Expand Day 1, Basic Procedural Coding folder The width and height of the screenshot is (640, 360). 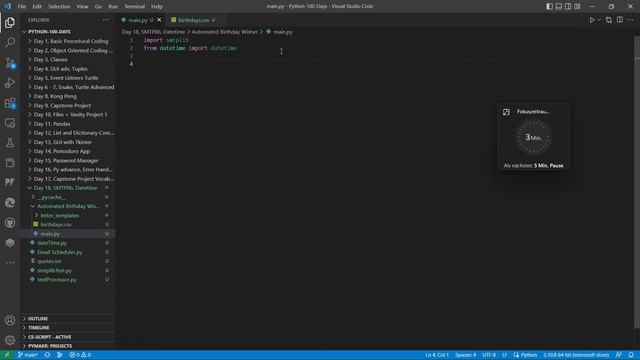pos(68,41)
